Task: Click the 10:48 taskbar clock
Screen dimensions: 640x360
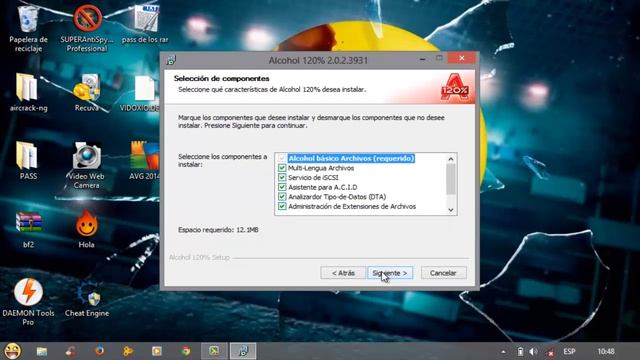Action: [x=606, y=351]
